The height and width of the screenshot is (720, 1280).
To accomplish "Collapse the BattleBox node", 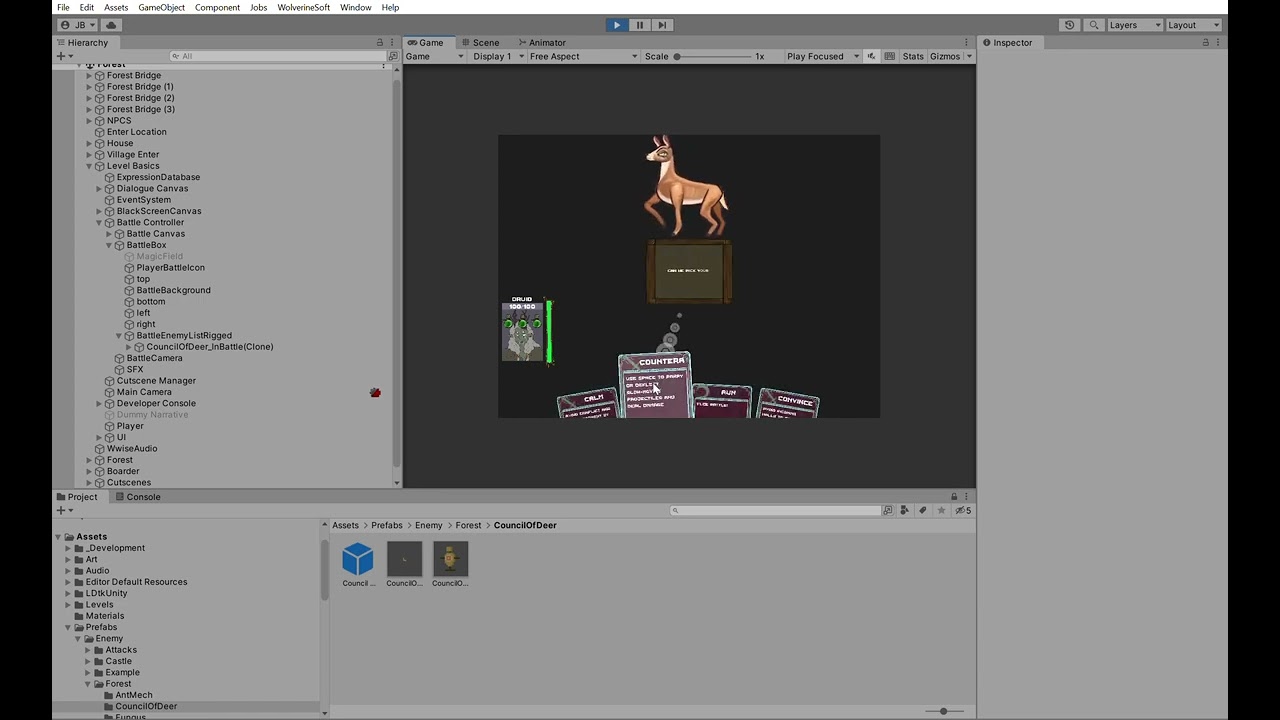I will [109, 245].
